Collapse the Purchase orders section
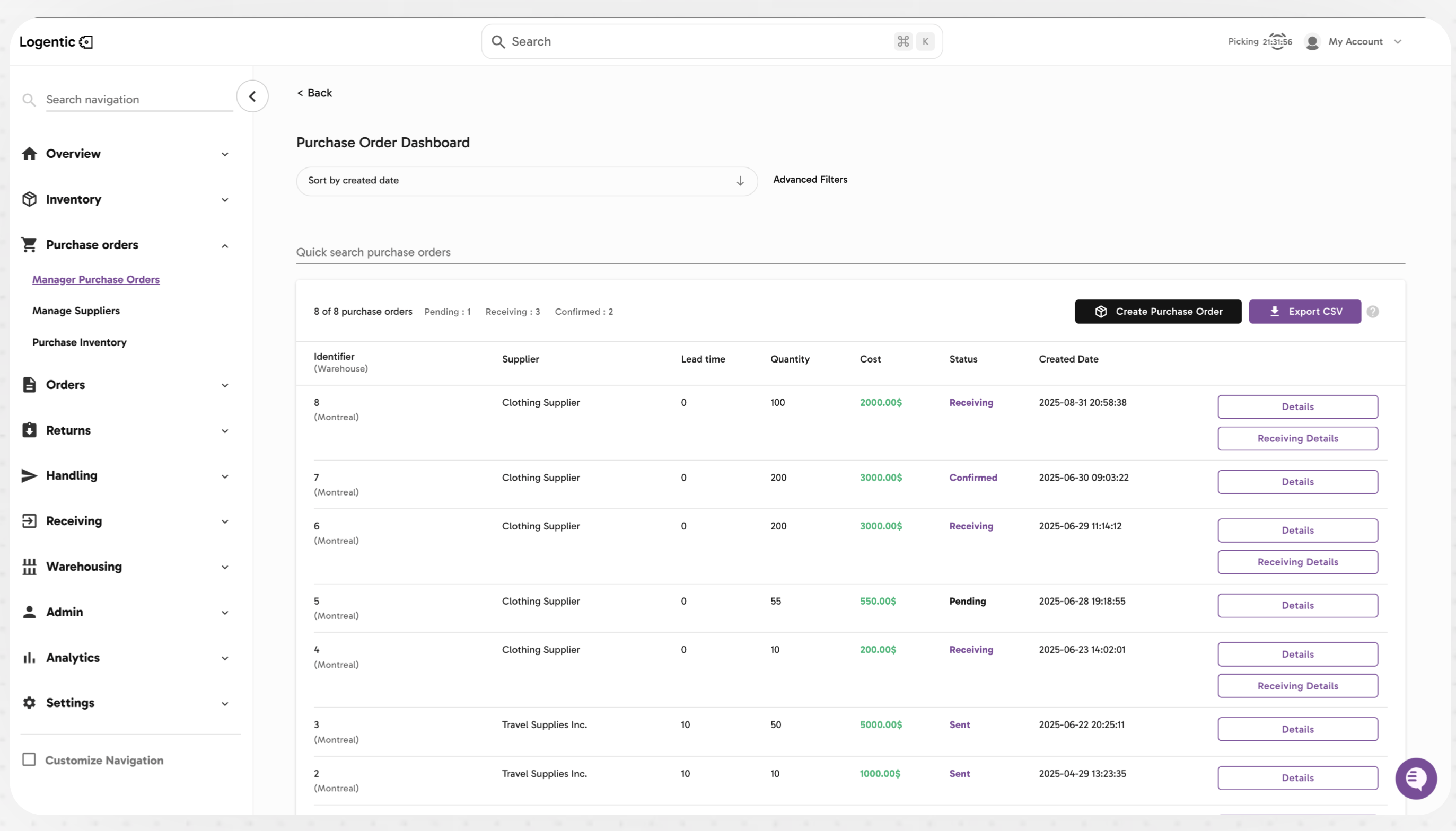Screen dimensions: 1456x831 tap(224, 246)
